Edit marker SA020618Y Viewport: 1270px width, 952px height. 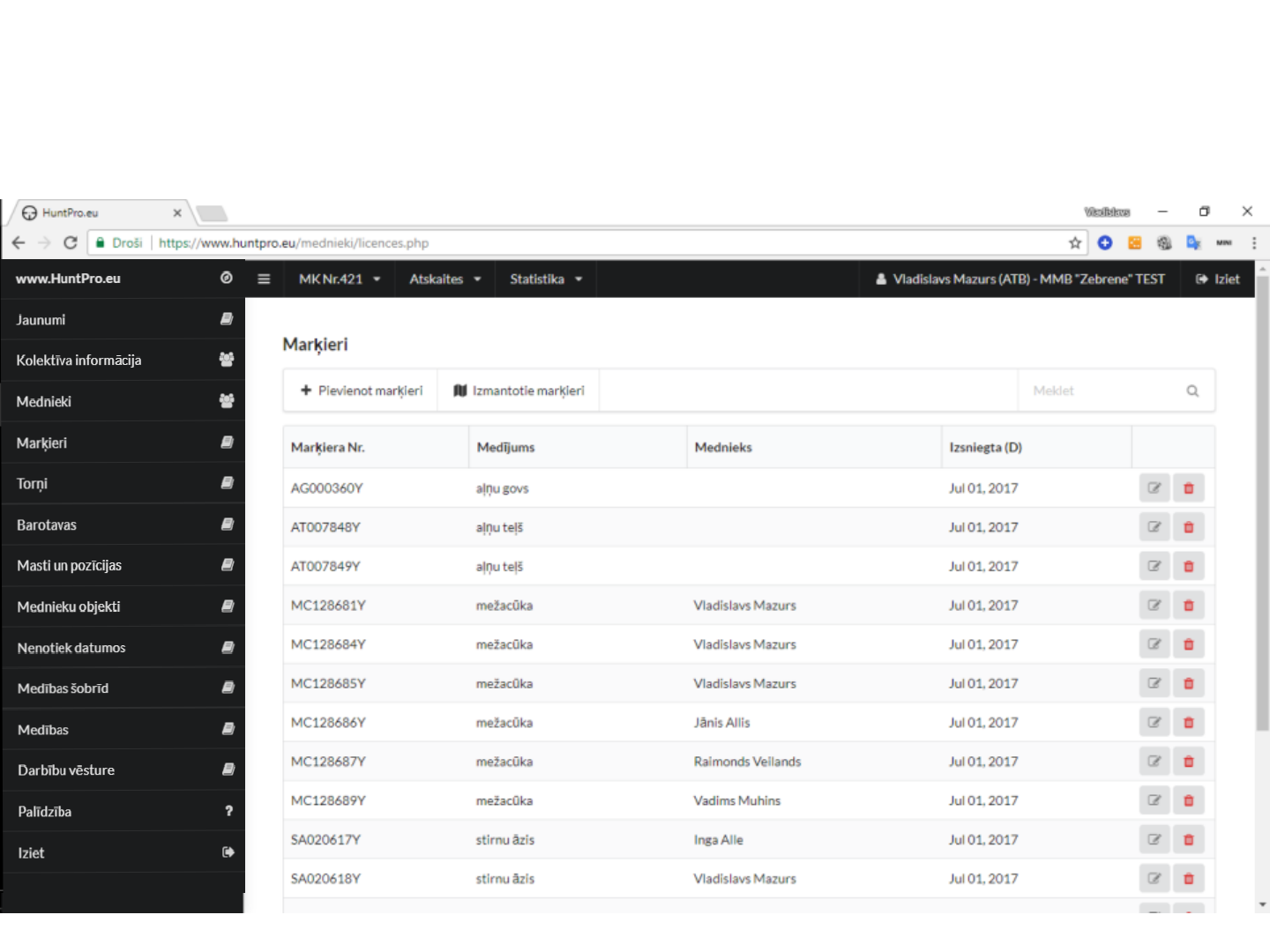pyautogui.click(x=1154, y=879)
